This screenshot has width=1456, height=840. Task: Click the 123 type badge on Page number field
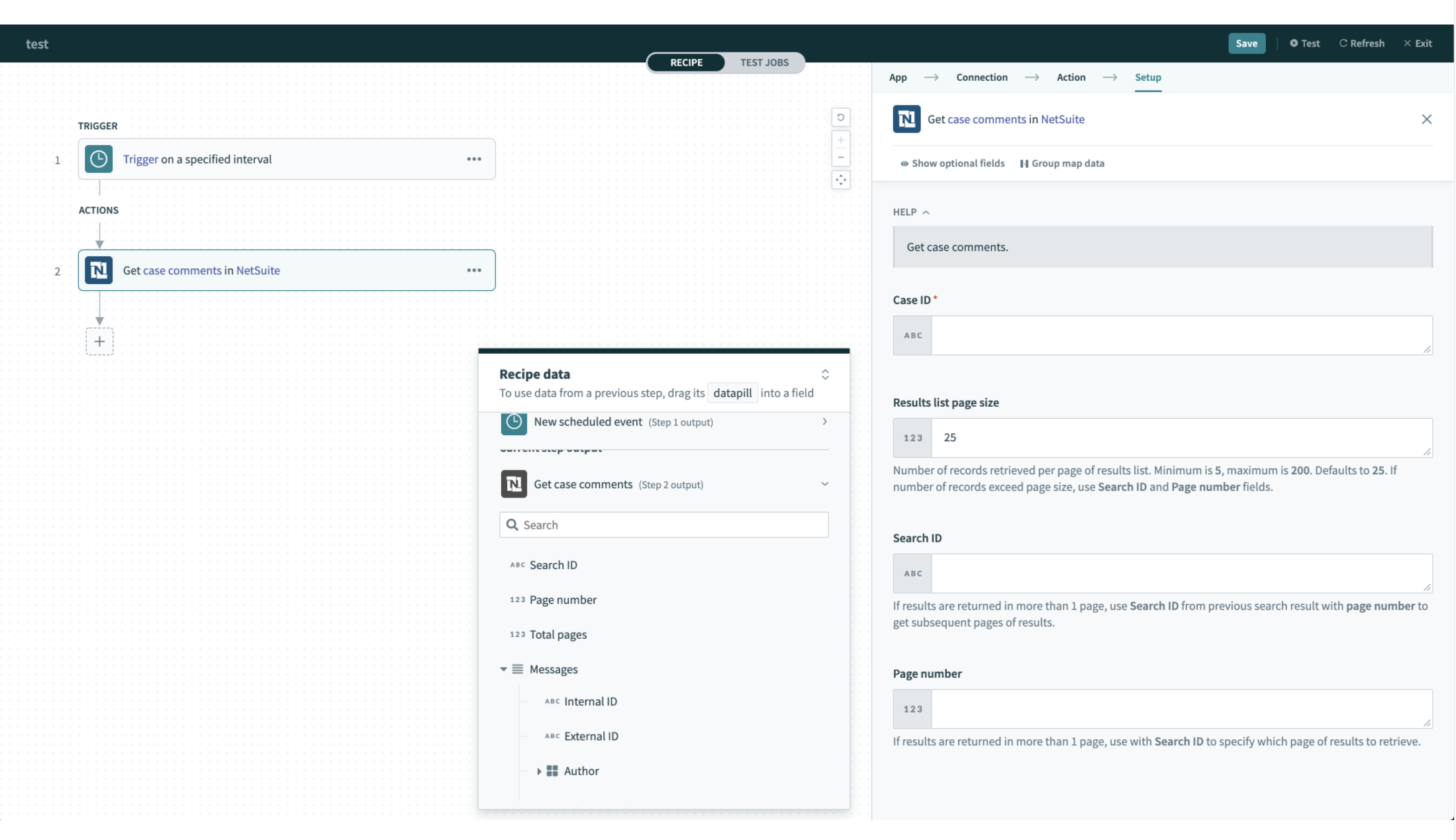(x=912, y=709)
